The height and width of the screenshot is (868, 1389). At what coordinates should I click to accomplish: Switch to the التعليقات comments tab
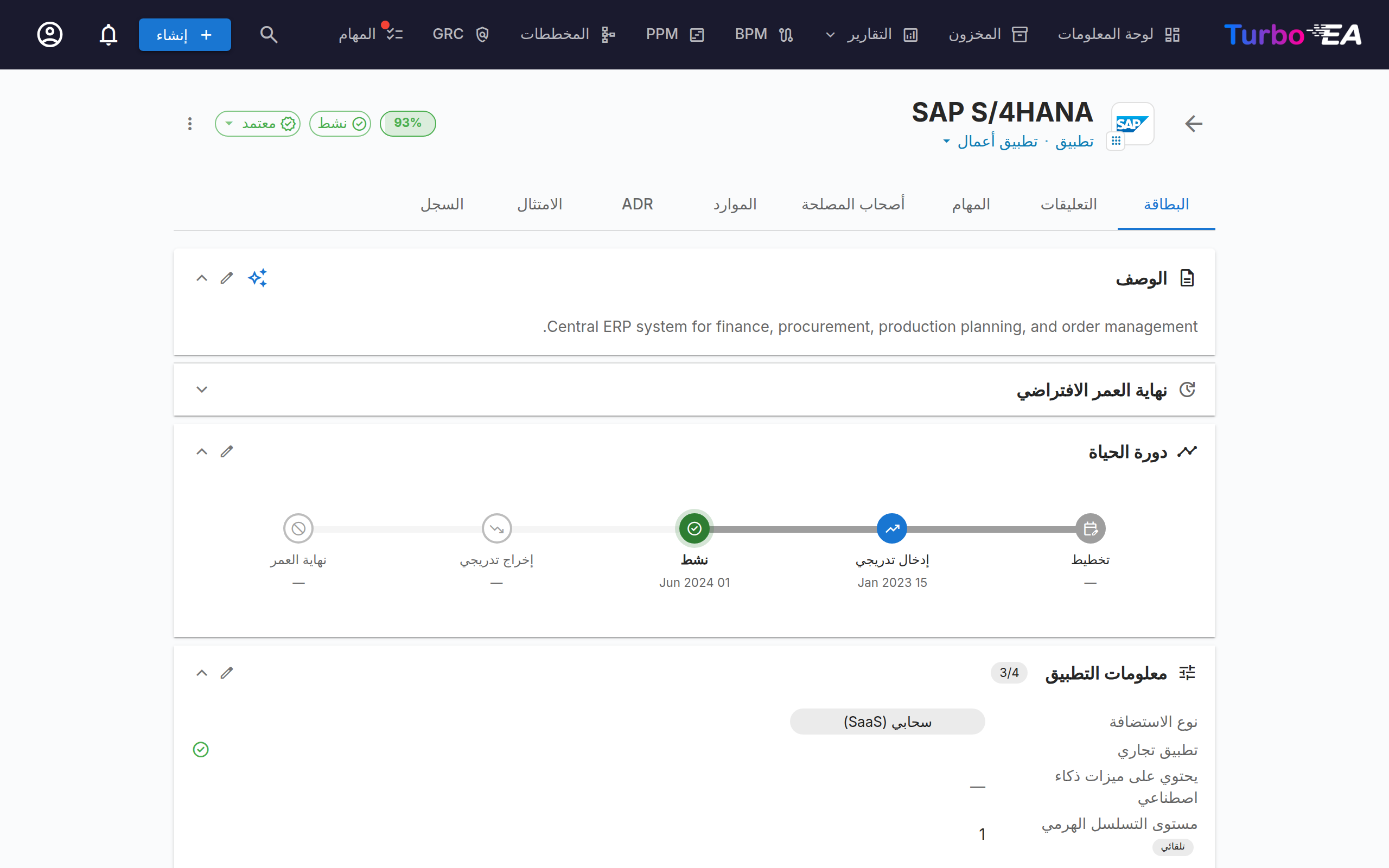1069,205
